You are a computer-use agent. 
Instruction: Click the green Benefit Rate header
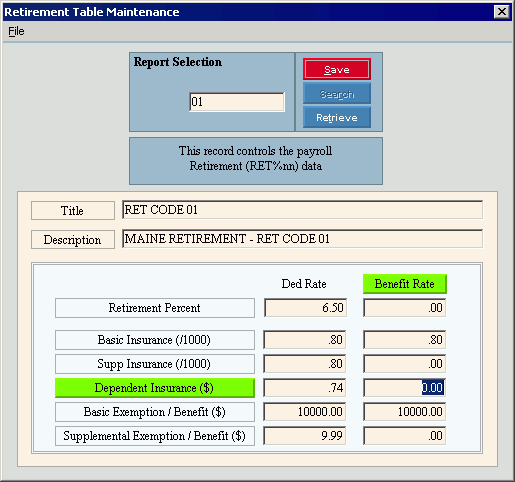pyautogui.click(x=405, y=284)
